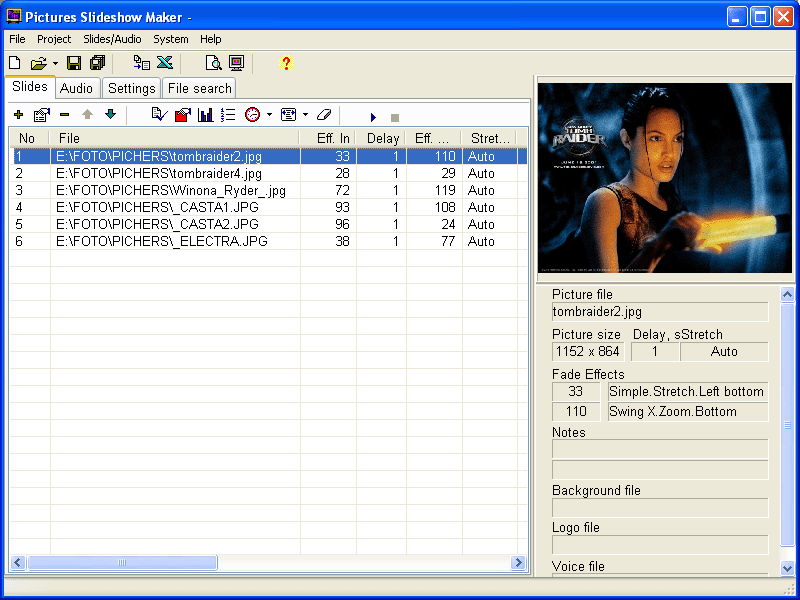The image size is (800, 600).
Task: Click the Simple.Stretch.Left bottom effect field
Action: 688,392
